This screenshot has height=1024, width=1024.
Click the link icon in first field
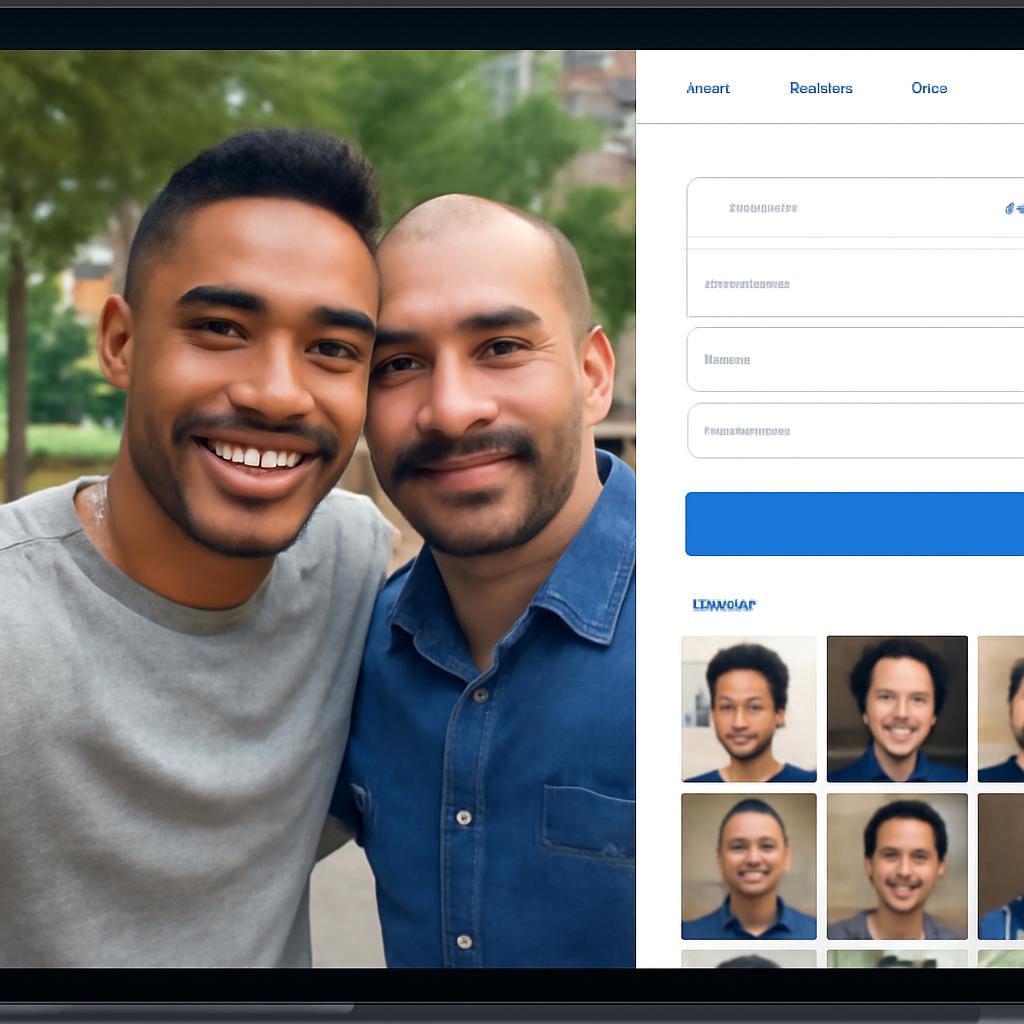tap(1014, 208)
